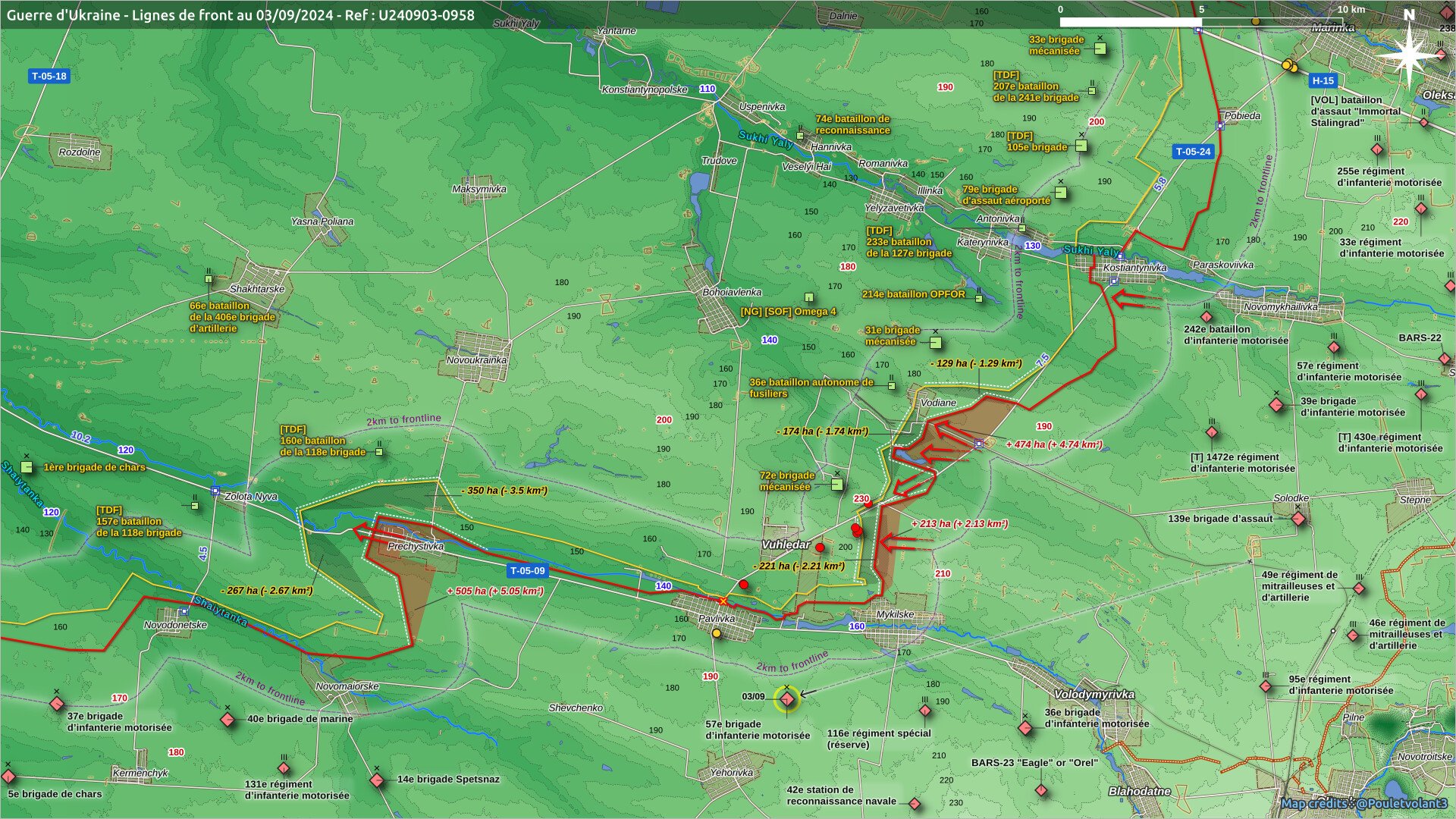Click the 242e bataillon red diamond marker
This screenshot has height=819, width=1456.
1207,317
